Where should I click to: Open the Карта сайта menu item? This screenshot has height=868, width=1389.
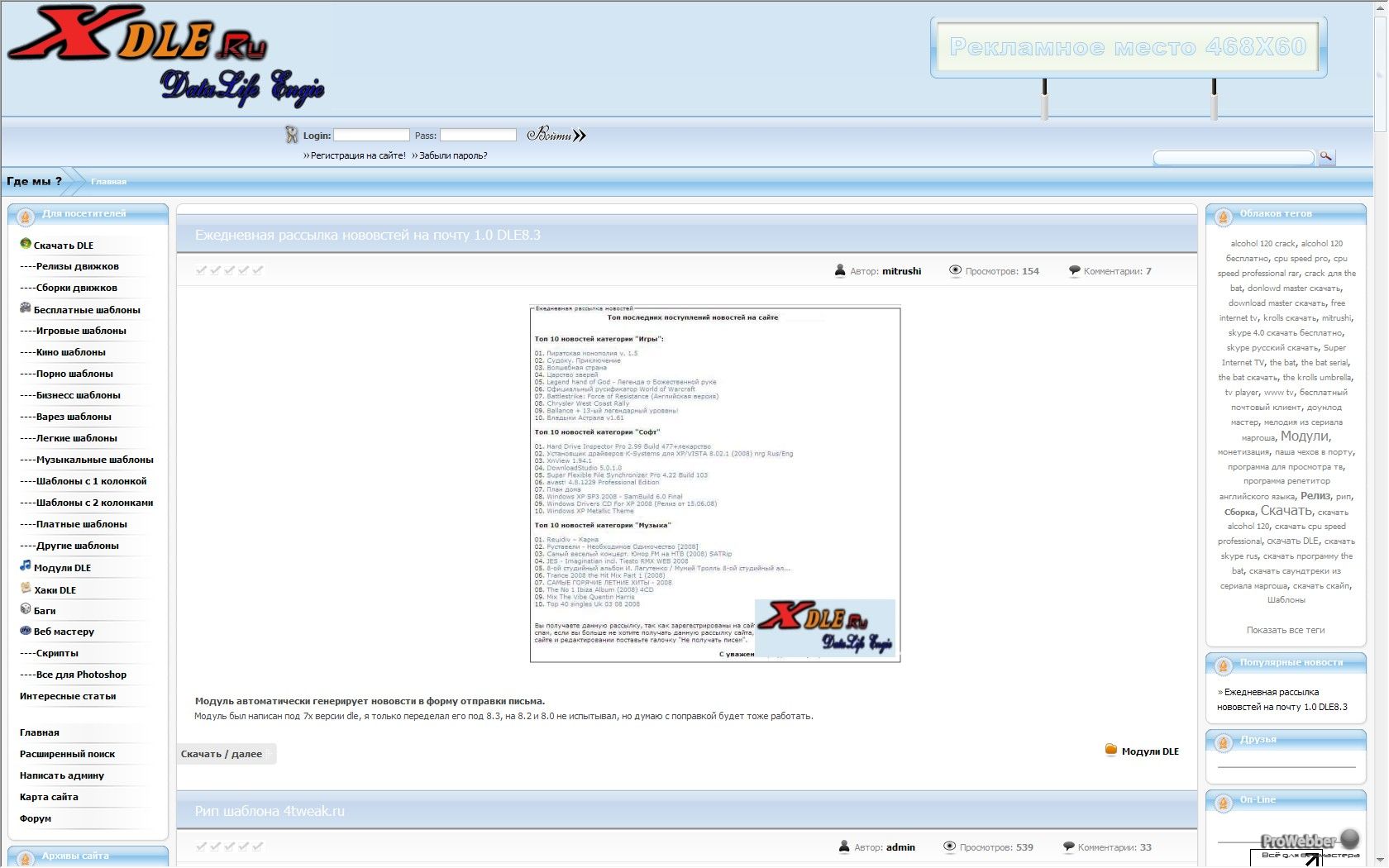coord(49,797)
